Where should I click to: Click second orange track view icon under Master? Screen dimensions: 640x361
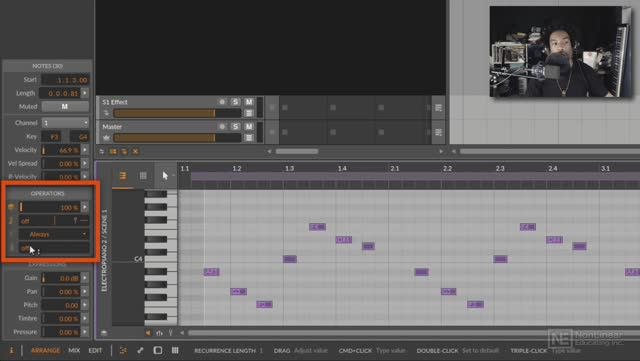point(124,152)
